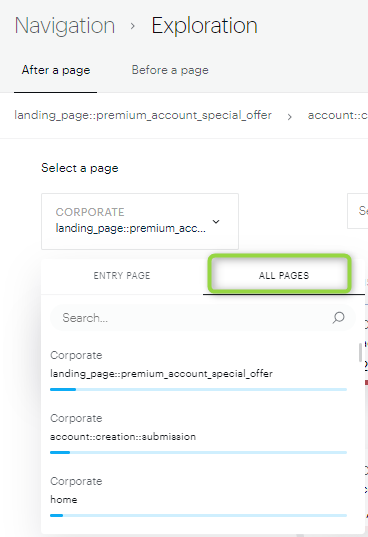Click the path arrow after landing_page::premium_account_special_offer
The width and height of the screenshot is (368, 537).
tap(290, 117)
